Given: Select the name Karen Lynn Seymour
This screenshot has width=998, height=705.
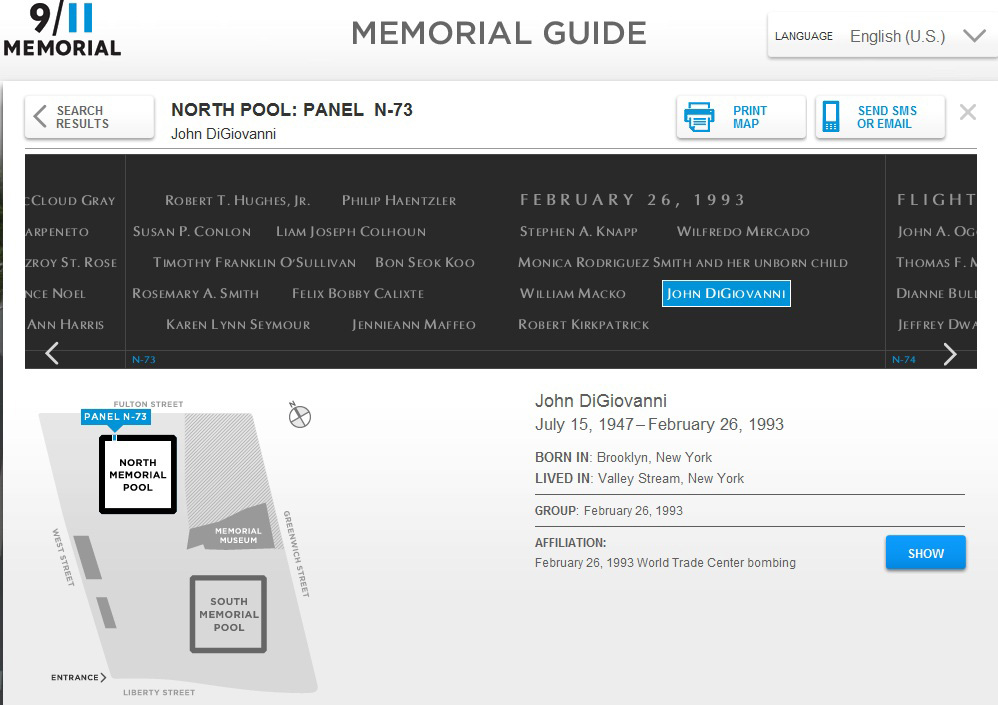Looking at the screenshot, I should [x=239, y=324].
